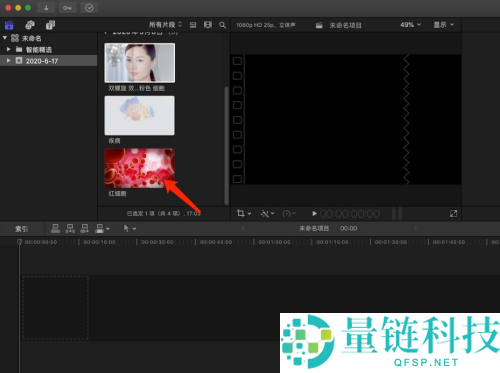
Task: Click the viewer timecode 00:00:00:00 display
Action: 350,214
